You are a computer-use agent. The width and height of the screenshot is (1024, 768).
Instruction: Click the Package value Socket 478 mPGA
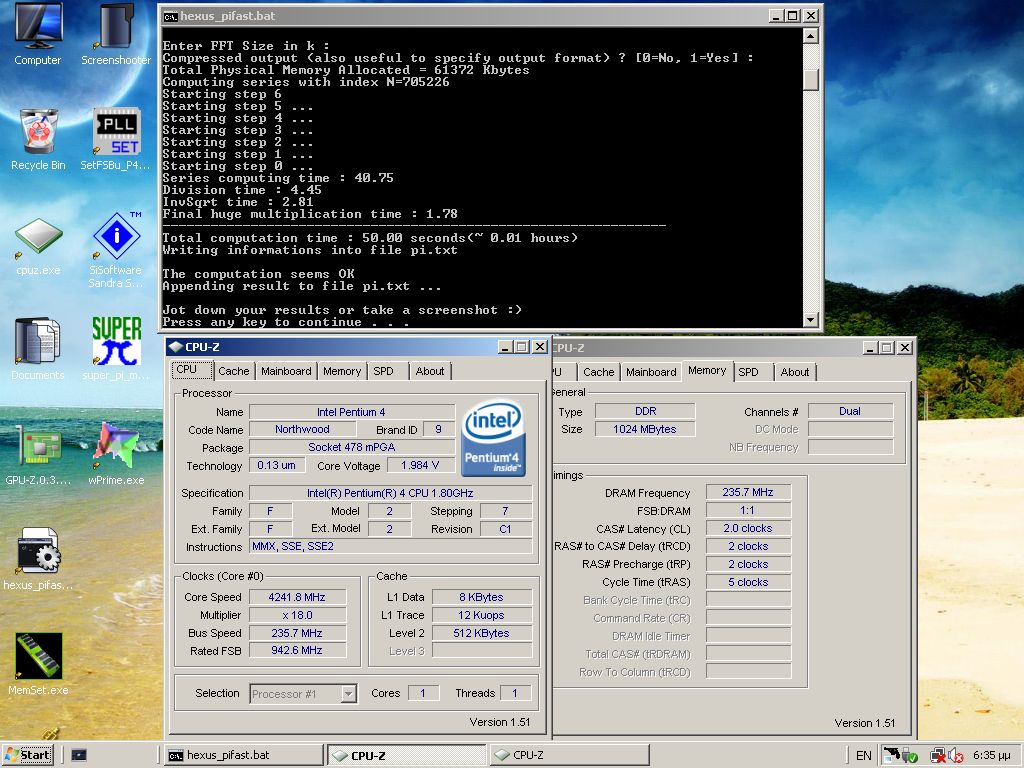coord(352,447)
